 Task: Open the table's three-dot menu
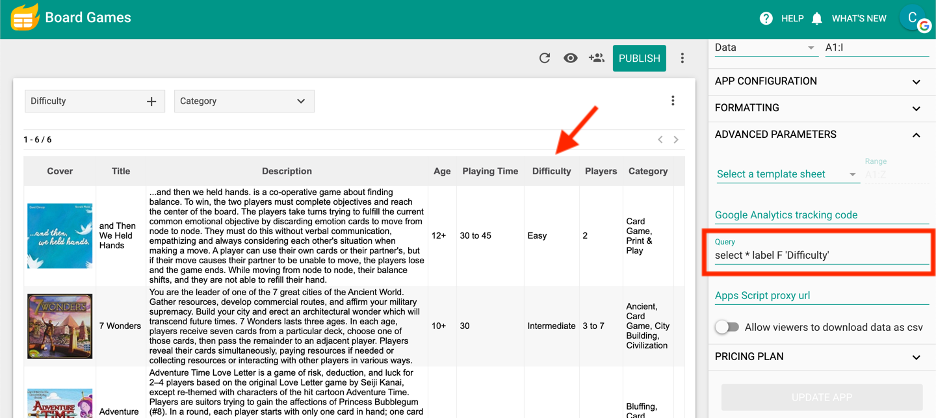click(673, 100)
